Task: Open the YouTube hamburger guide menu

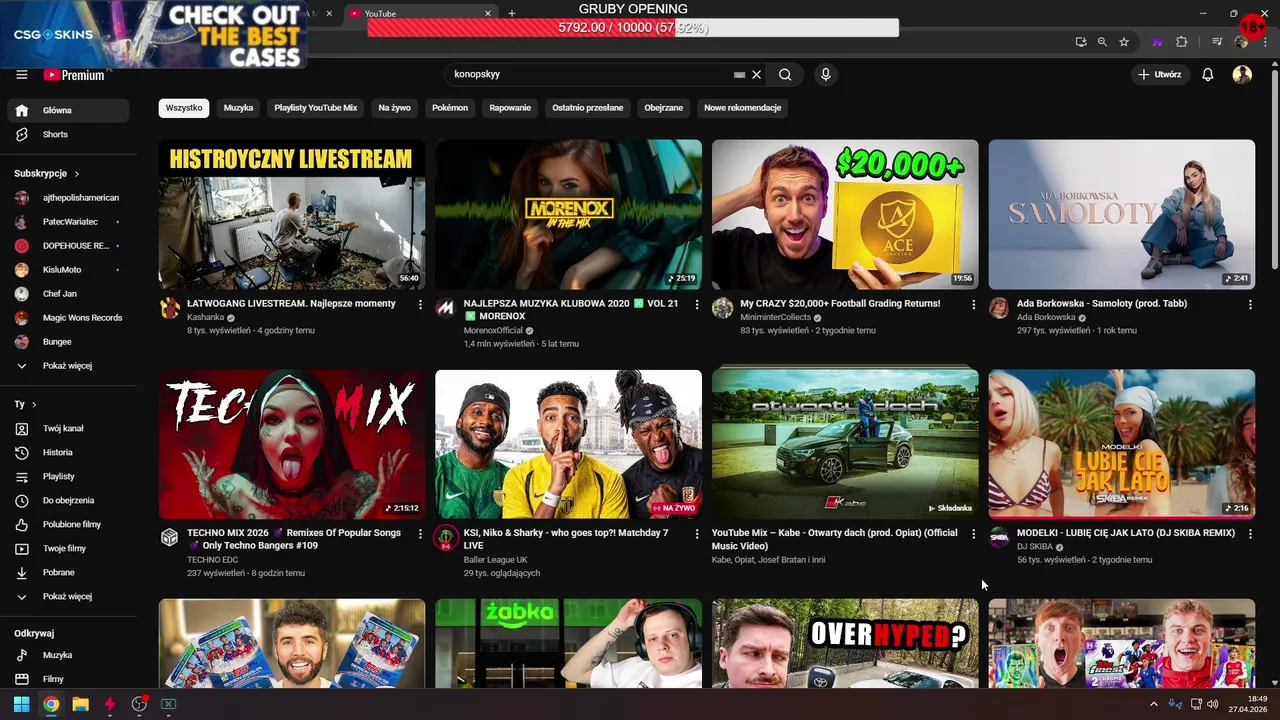Action: [x=22, y=75]
